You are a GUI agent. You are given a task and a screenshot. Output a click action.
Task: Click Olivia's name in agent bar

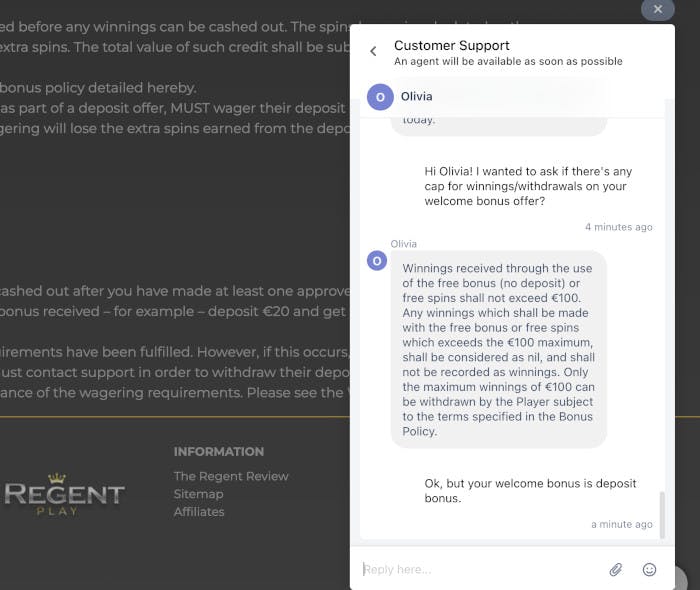coord(417,96)
